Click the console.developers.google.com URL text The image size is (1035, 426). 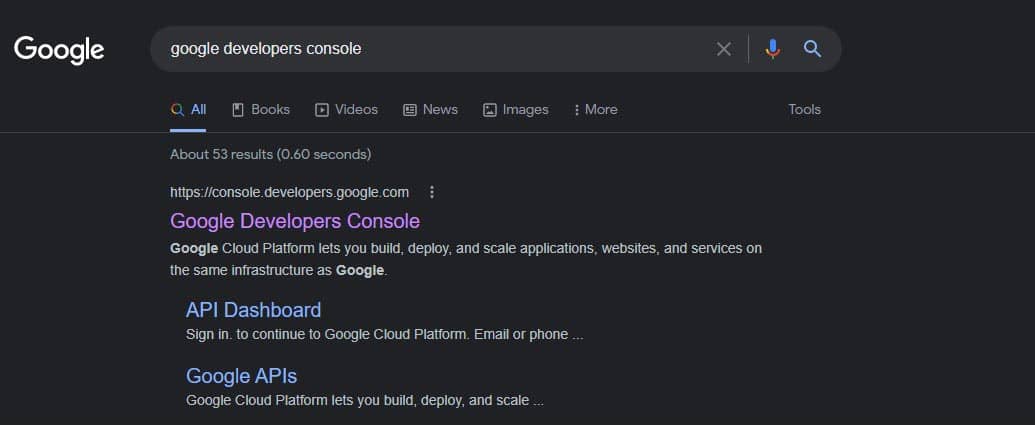pyautogui.click(x=289, y=192)
